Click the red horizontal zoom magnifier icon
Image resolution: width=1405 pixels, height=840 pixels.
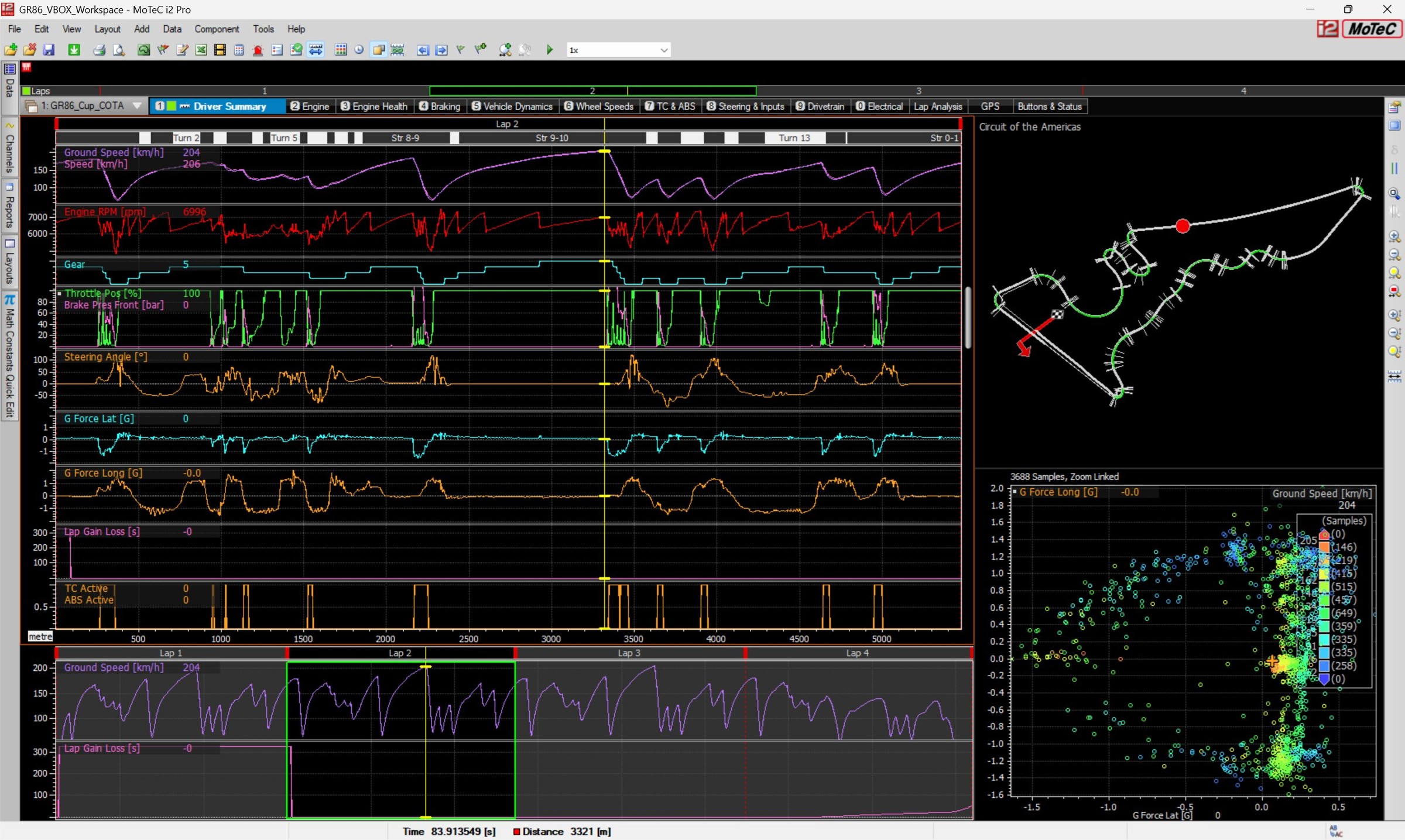click(1394, 291)
